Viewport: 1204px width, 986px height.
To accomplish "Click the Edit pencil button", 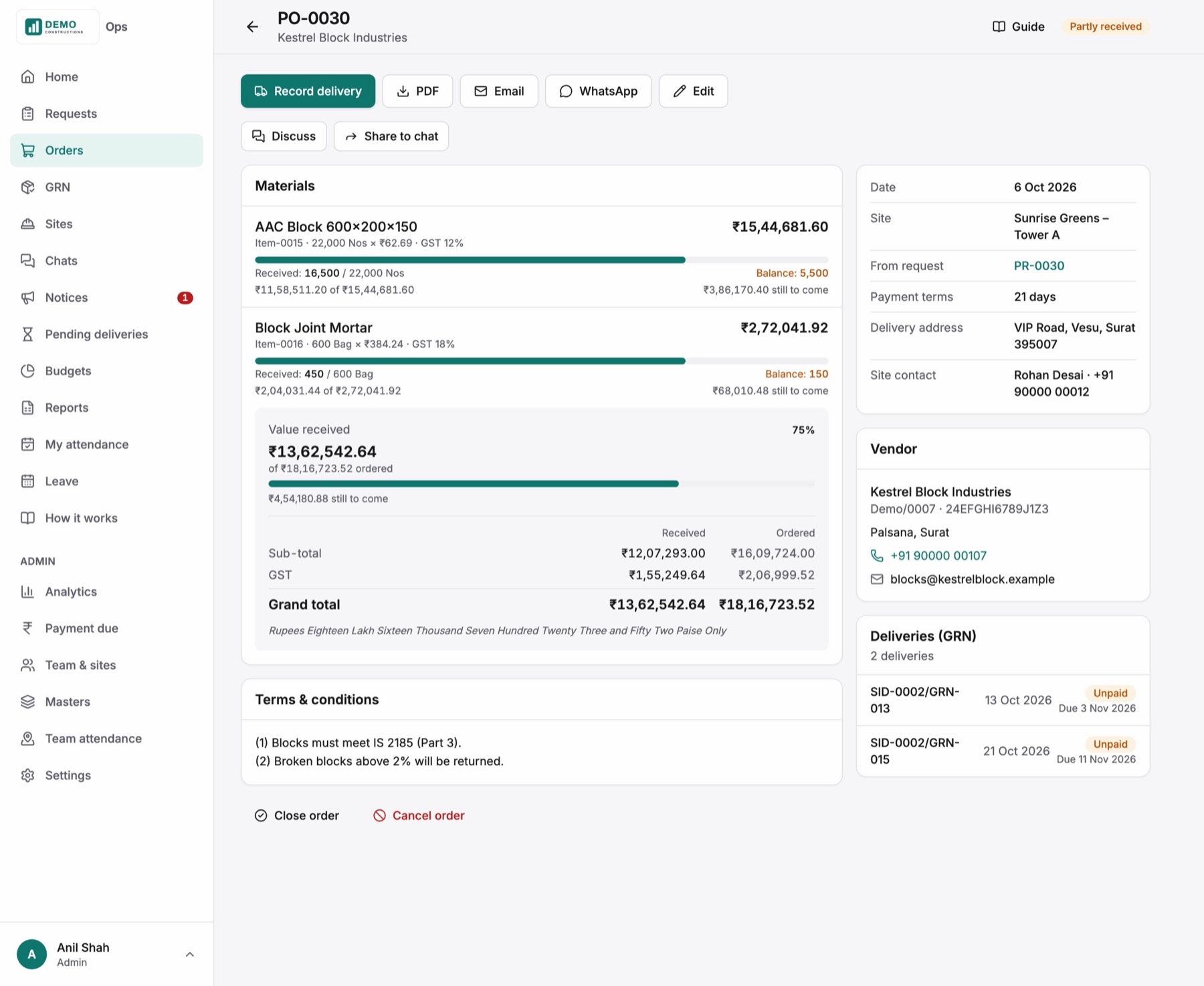I will (x=693, y=91).
